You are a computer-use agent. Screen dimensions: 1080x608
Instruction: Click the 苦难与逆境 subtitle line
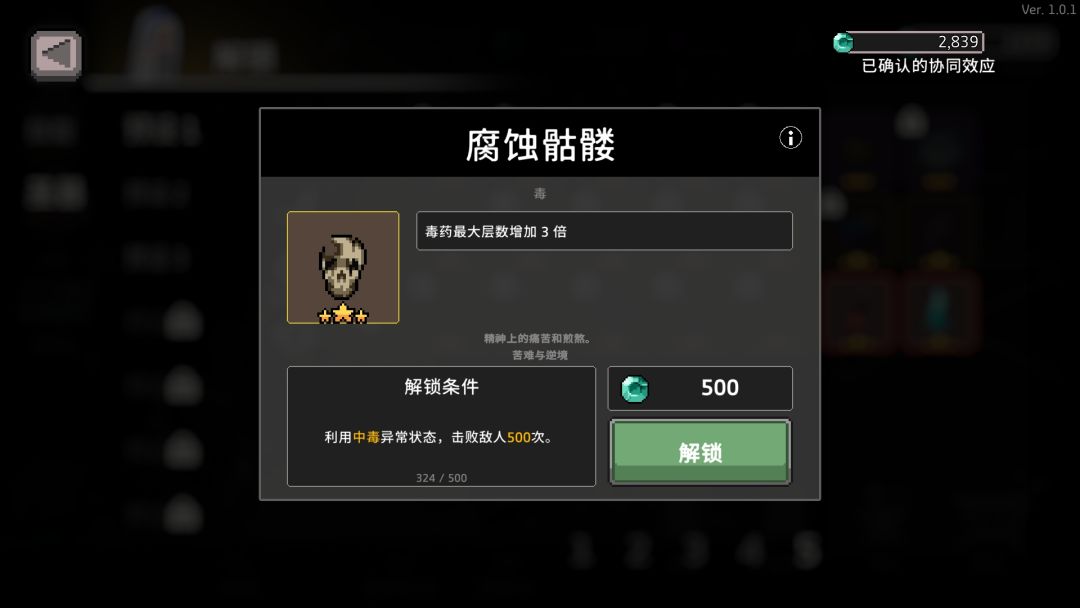click(540, 355)
